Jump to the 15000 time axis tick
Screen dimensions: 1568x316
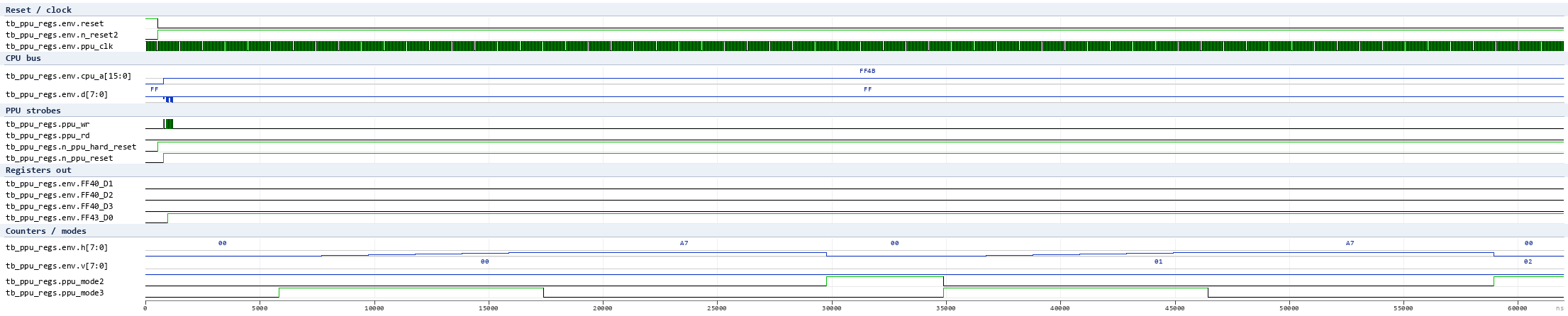(489, 308)
